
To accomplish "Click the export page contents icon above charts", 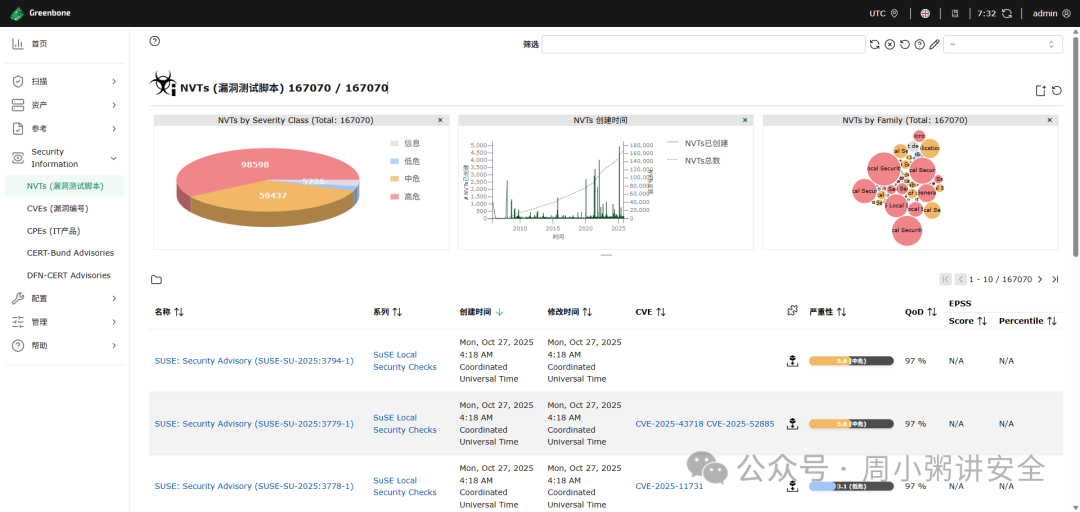I will pos(1041,90).
